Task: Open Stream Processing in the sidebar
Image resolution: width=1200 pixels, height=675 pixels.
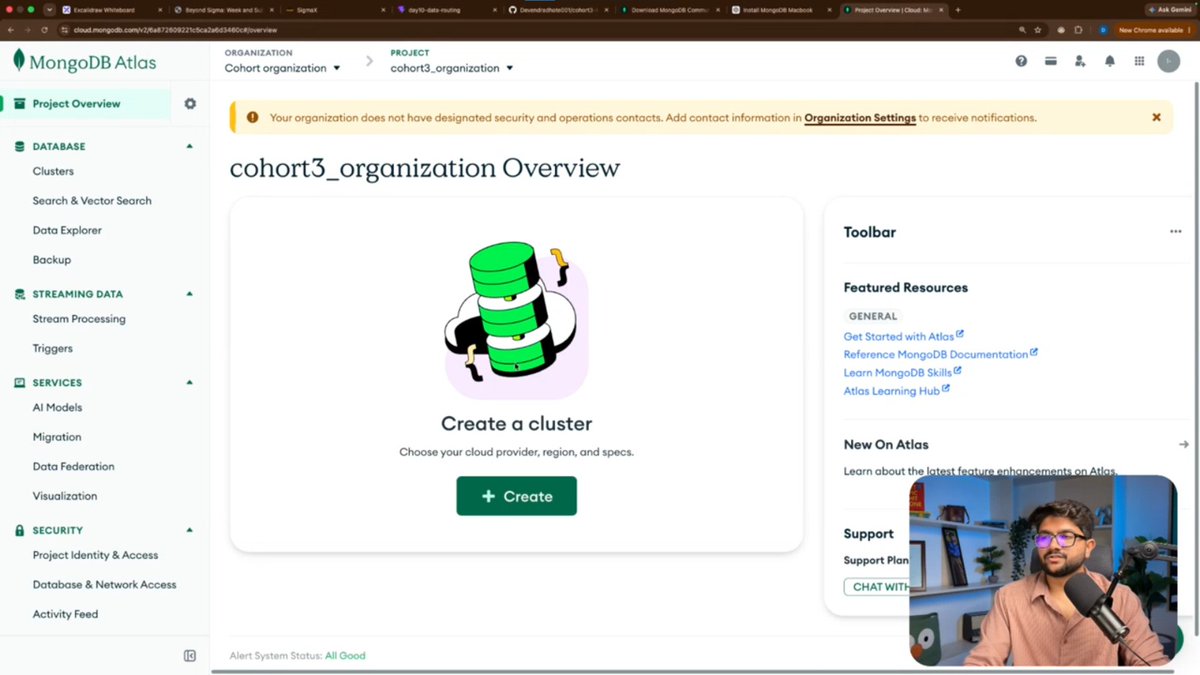Action: [x=79, y=319]
